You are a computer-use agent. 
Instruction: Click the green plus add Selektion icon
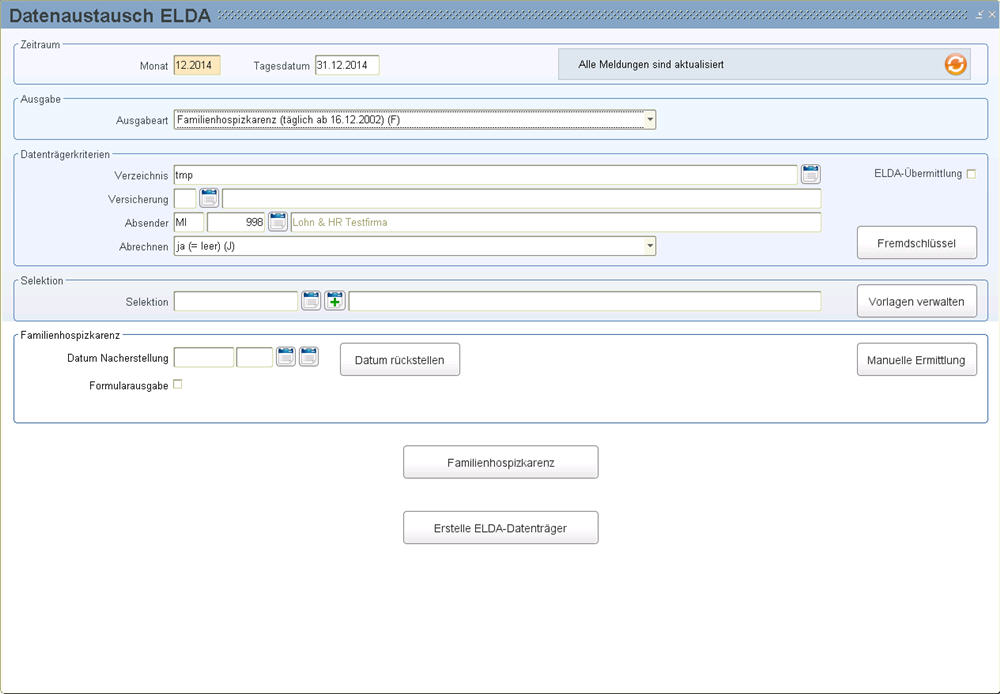click(335, 300)
